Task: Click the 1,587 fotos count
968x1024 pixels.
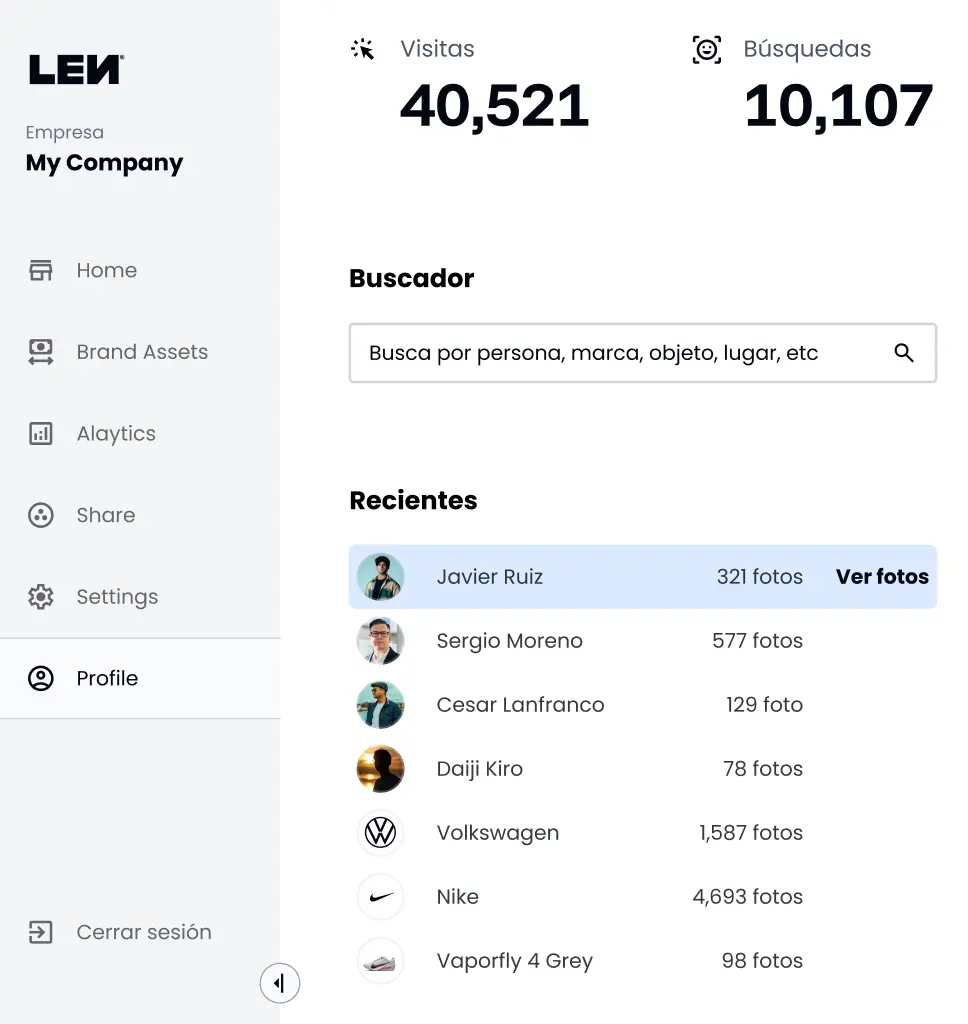Action: tap(751, 833)
